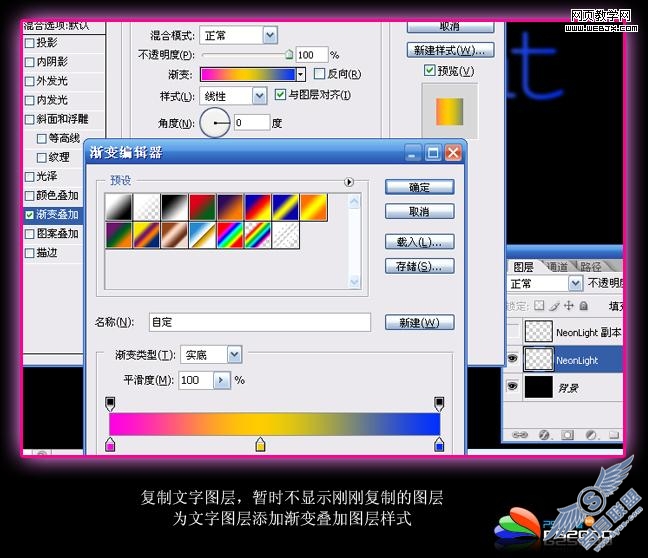Select the magenta color stop
This screenshot has width=648, height=558.
pyautogui.click(x=110, y=444)
